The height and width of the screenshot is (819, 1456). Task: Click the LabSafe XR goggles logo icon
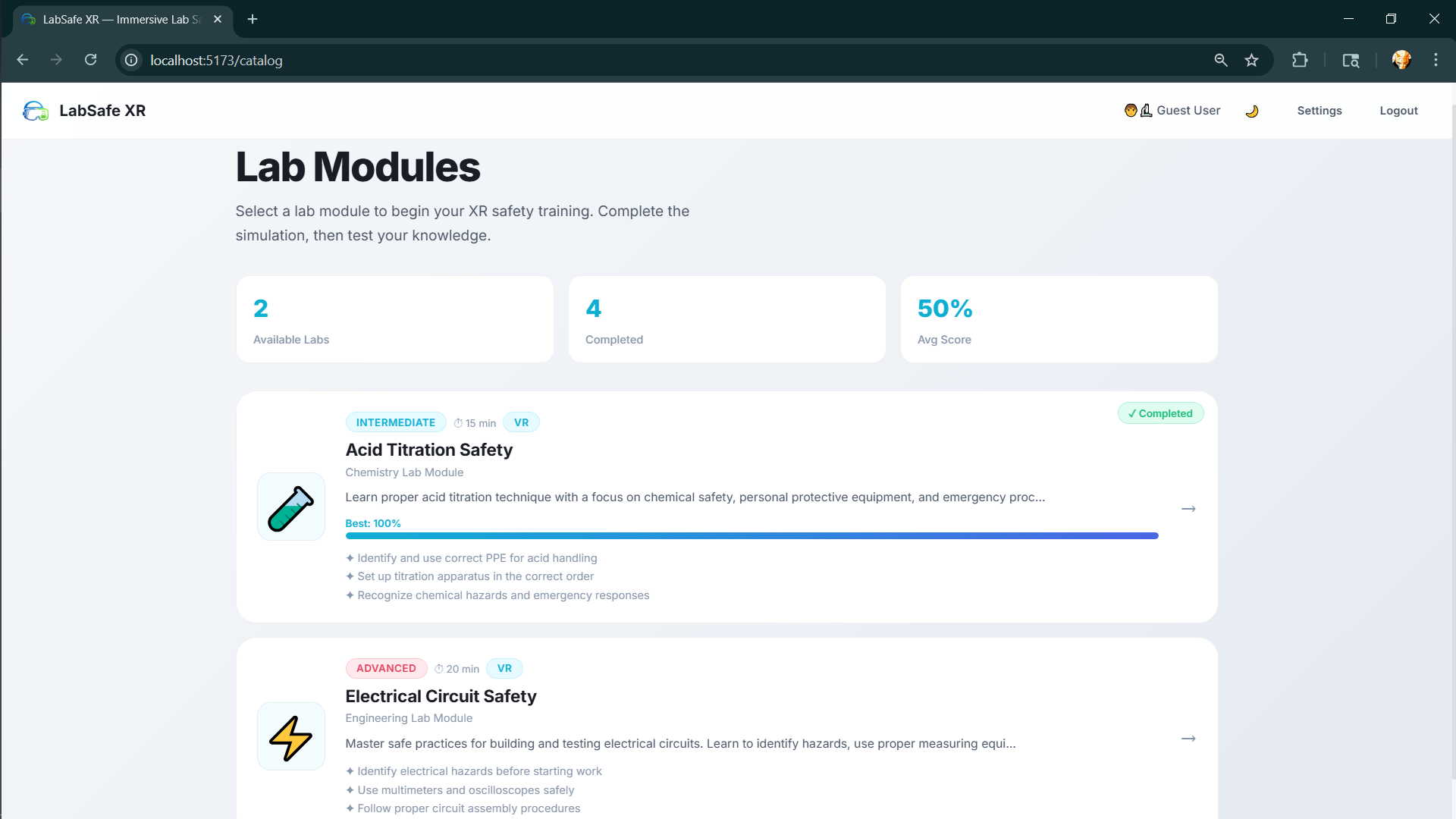[35, 111]
